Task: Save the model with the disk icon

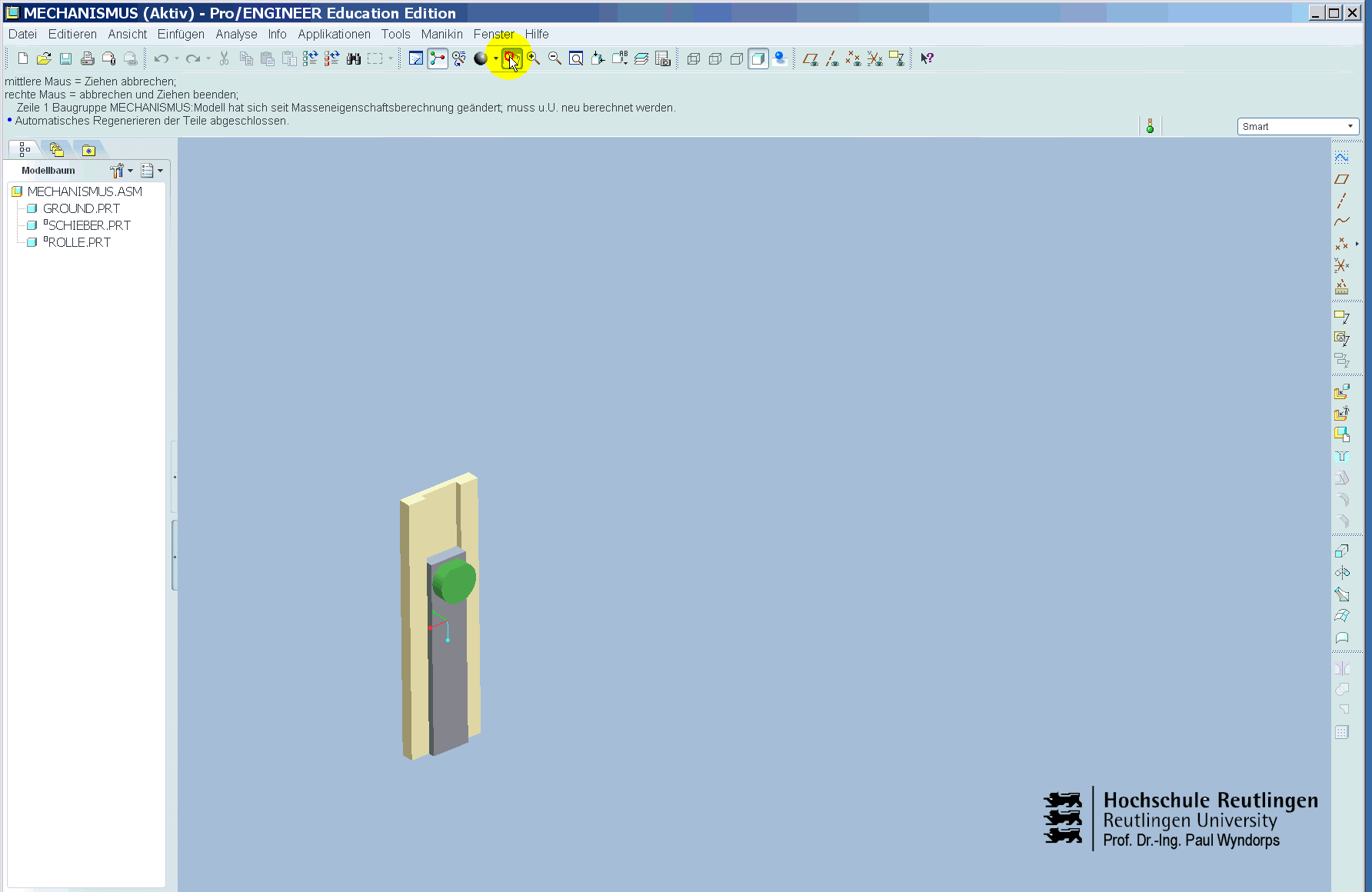Action: coord(65,58)
